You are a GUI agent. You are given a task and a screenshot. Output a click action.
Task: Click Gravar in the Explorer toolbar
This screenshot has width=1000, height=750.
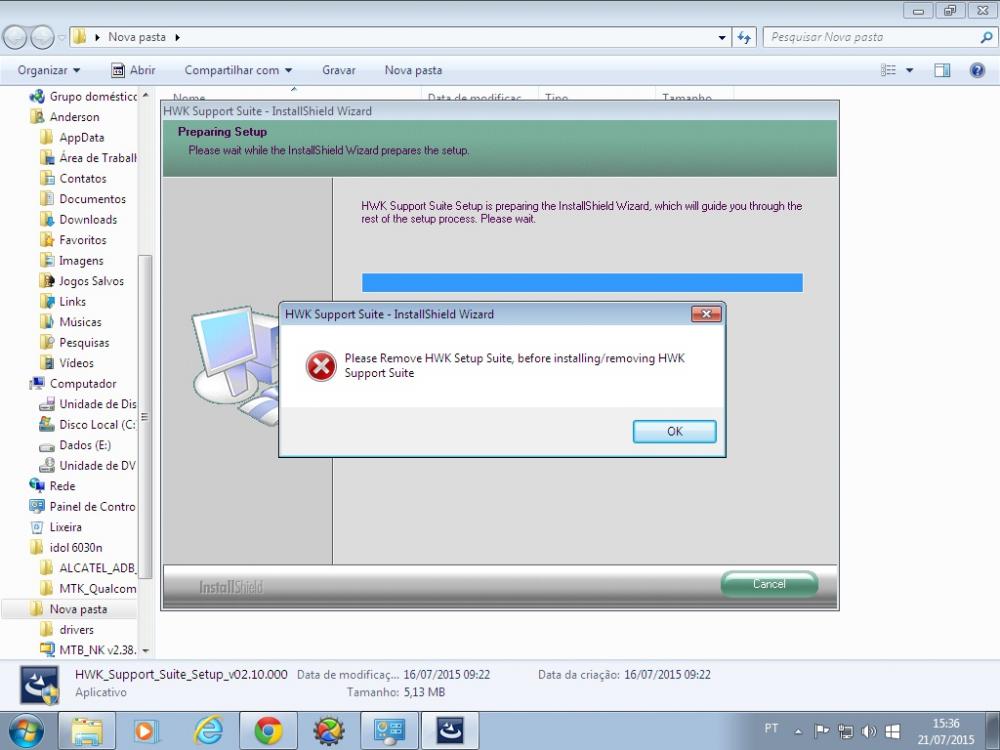point(339,70)
